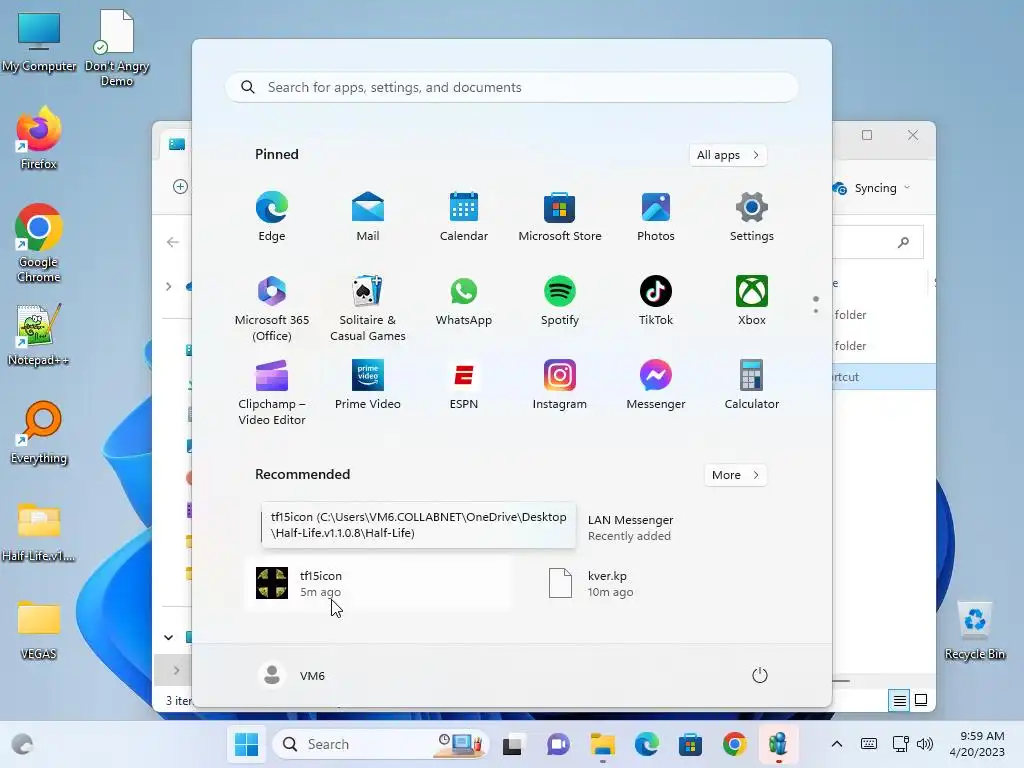Open the Messenger app
This screenshot has height=768, width=1024.
click(x=656, y=385)
